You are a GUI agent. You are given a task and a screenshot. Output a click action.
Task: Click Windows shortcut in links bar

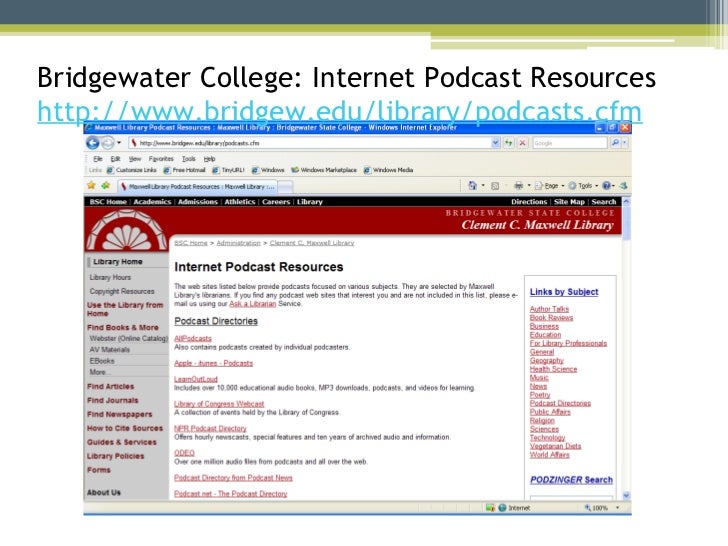(x=268, y=170)
